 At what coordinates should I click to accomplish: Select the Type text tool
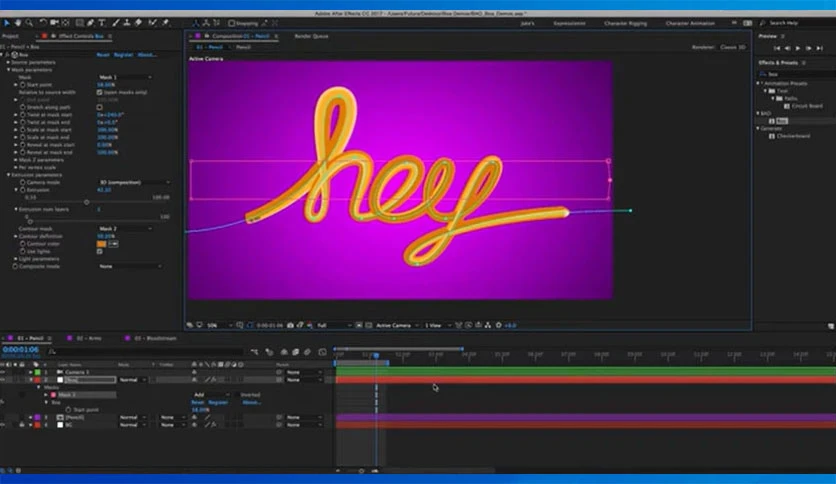coord(102,23)
